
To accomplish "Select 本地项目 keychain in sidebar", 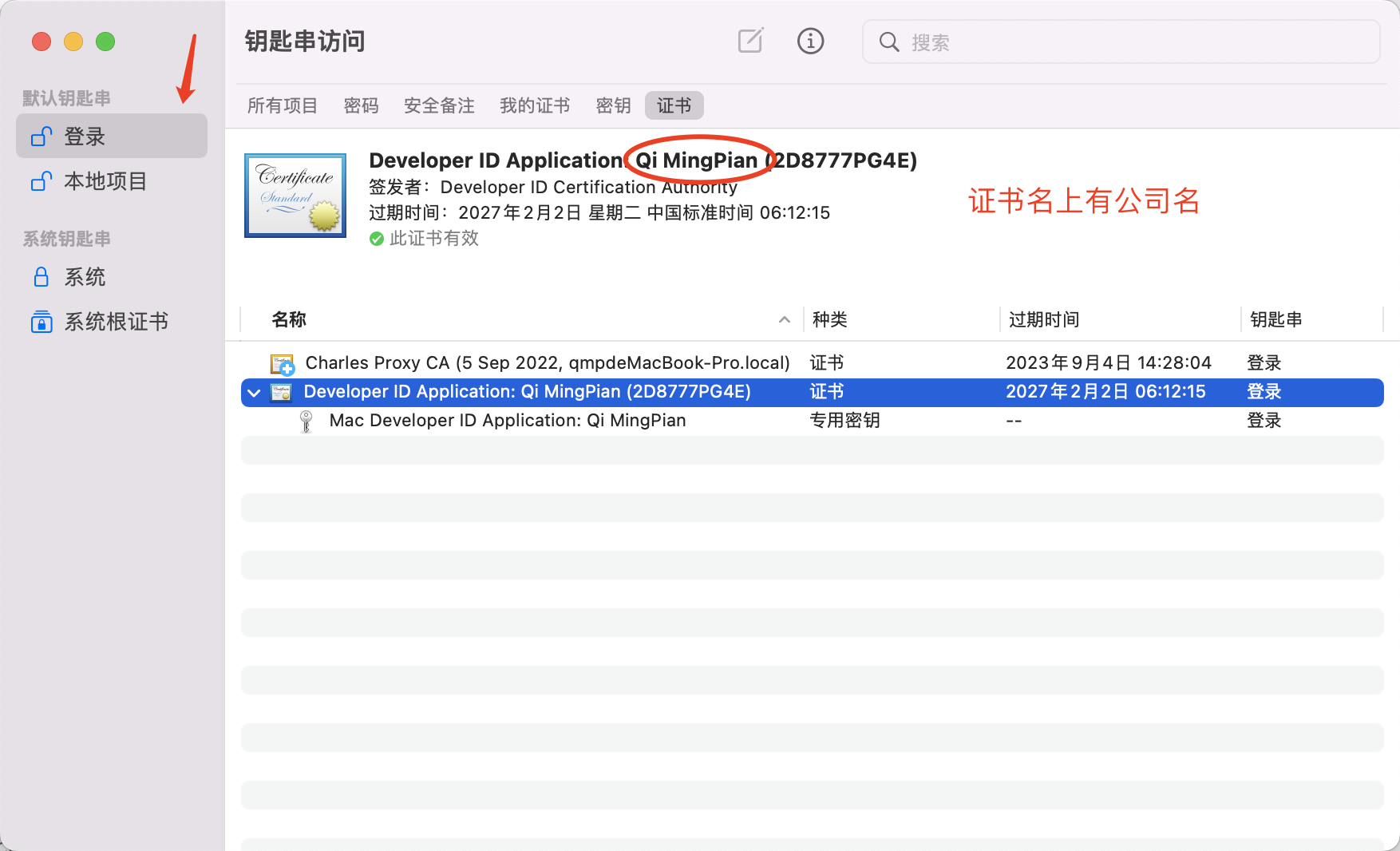I will click(x=112, y=181).
